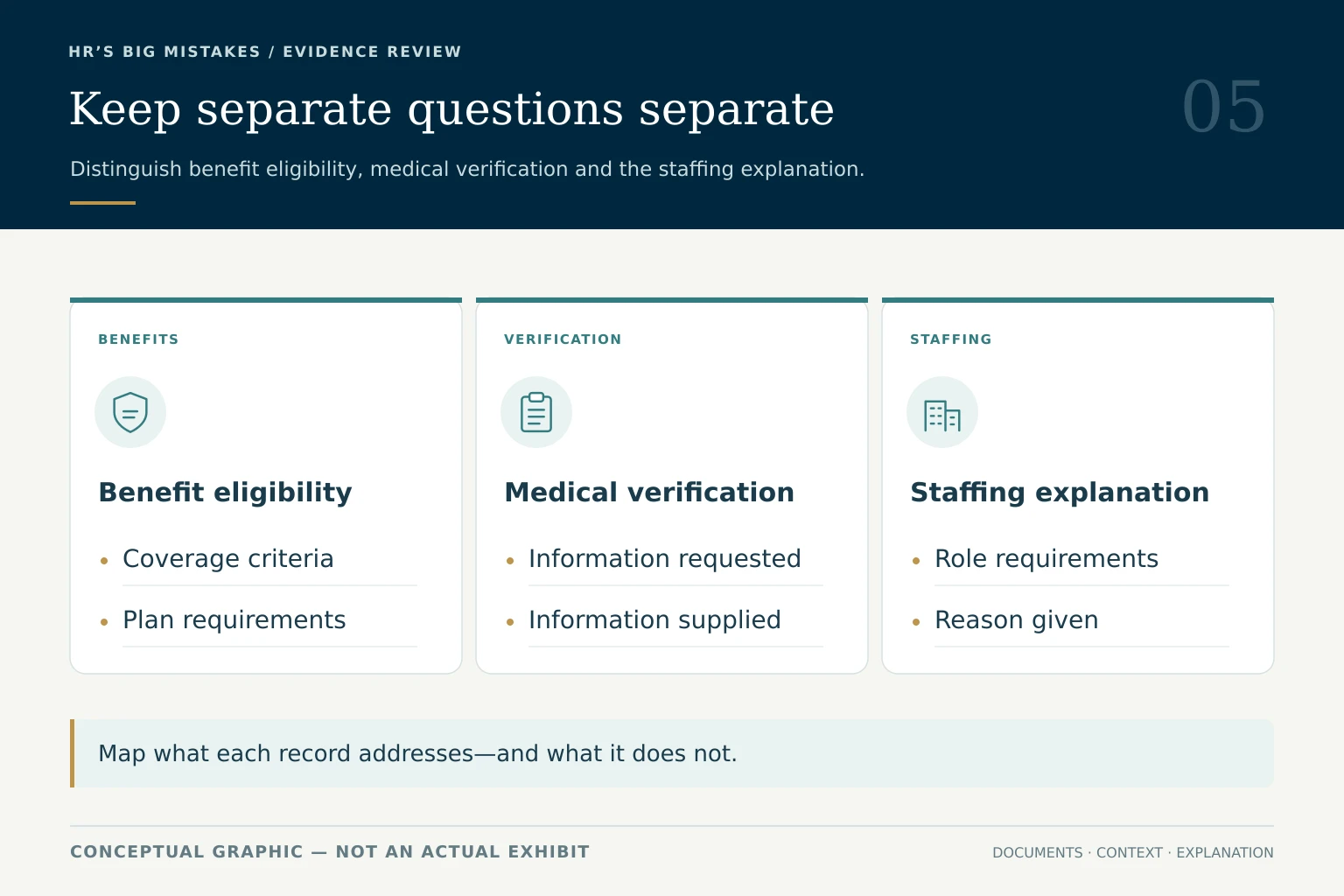This screenshot has height=896, width=1344.
Task: Click the shield icon in the Benefits card
Action: point(130,412)
